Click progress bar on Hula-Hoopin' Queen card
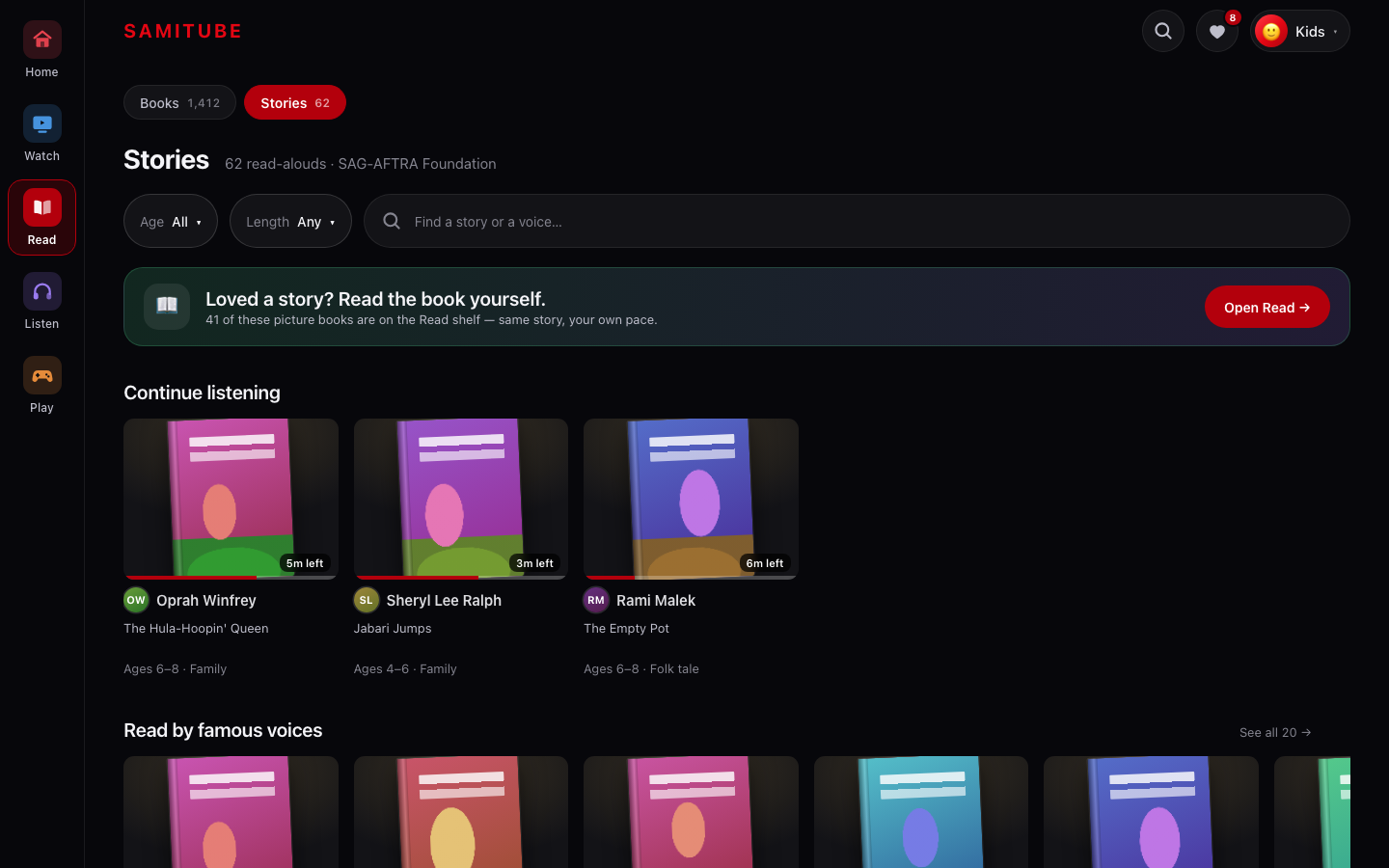 point(231,578)
